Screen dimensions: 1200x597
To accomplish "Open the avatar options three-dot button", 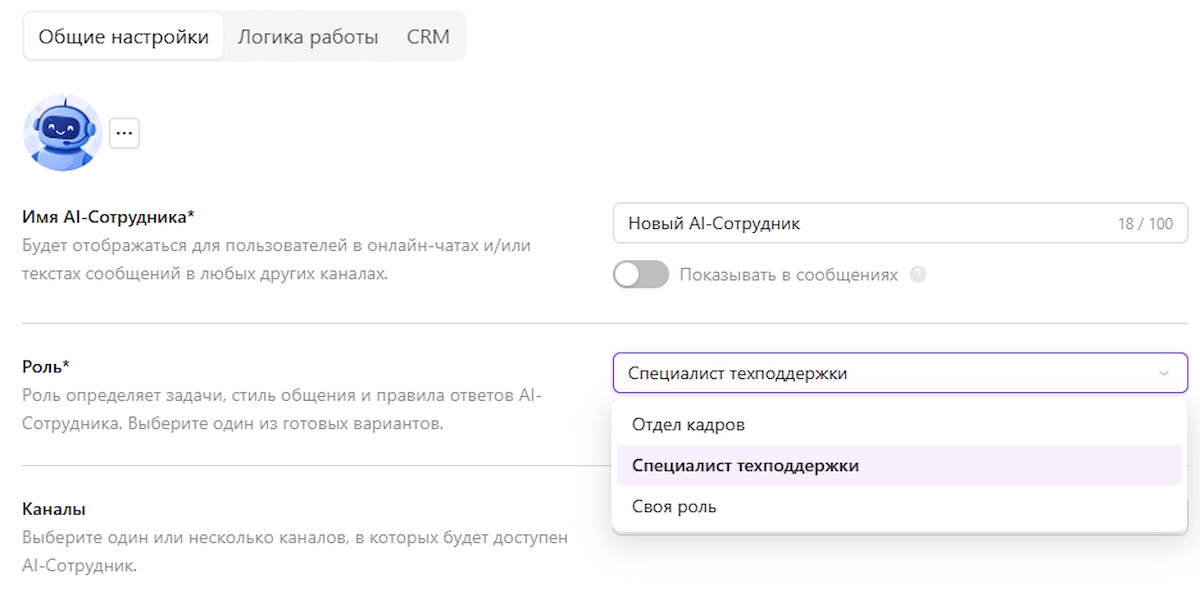I will click(124, 133).
